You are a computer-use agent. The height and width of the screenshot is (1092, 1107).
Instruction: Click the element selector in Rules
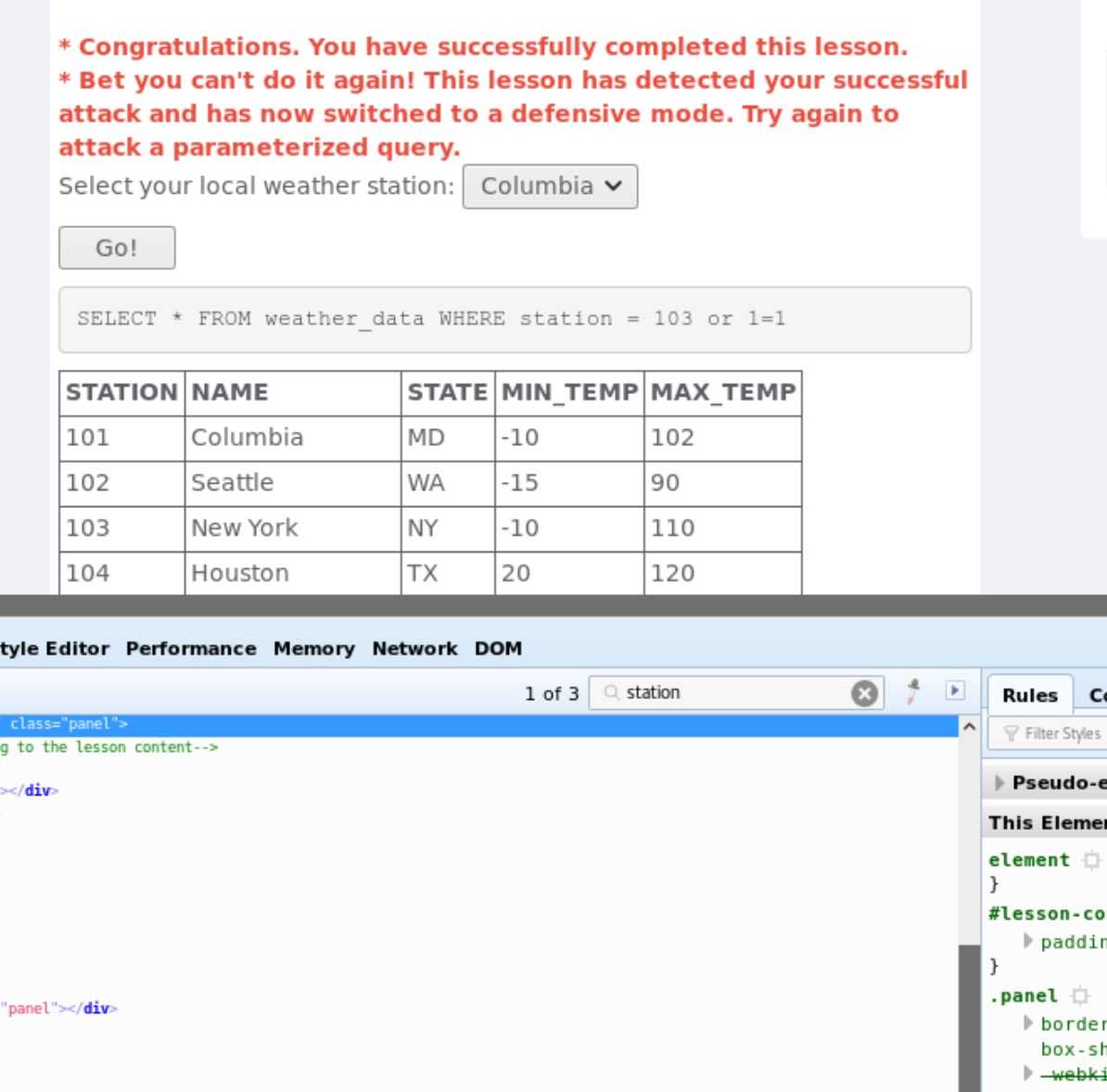pyautogui.click(x=1028, y=859)
